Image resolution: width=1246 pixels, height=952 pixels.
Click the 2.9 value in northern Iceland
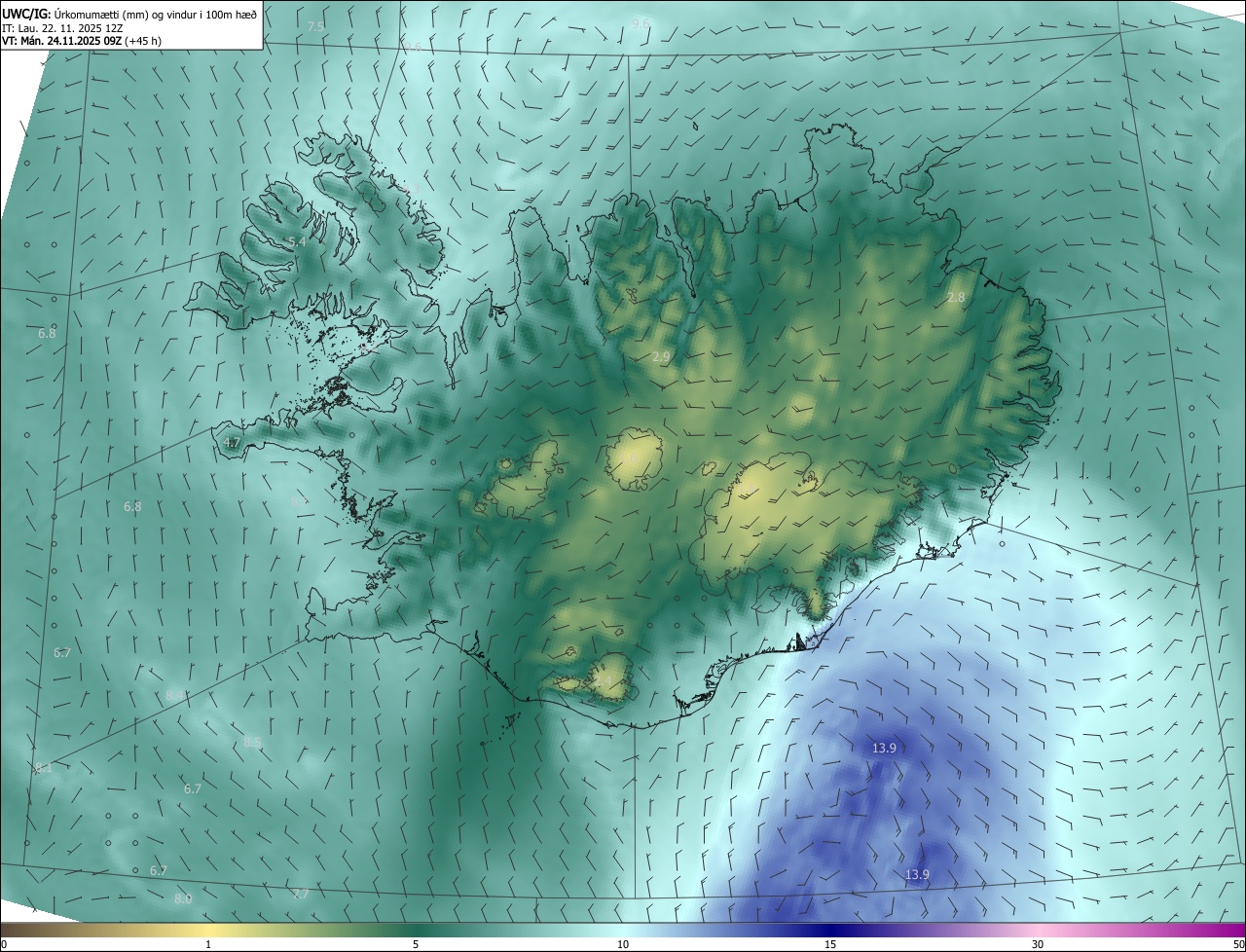pos(661,357)
